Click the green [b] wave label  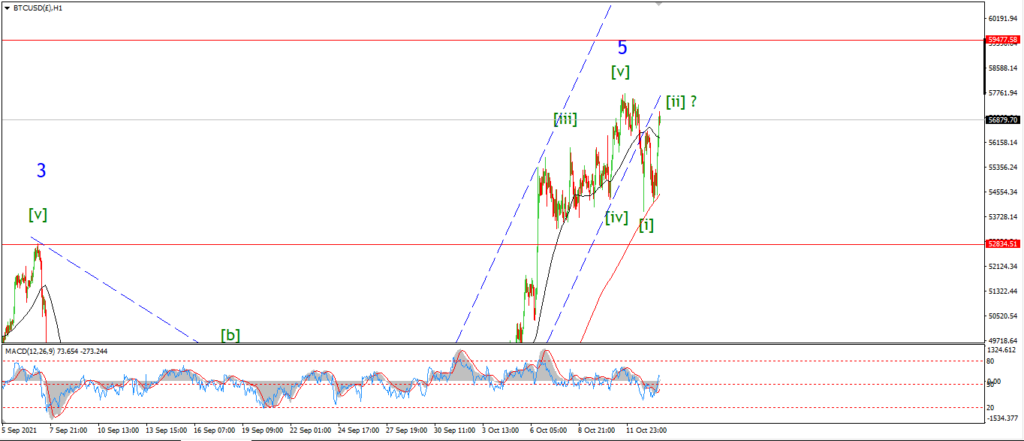pyautogui.click(x=230, y=335)
